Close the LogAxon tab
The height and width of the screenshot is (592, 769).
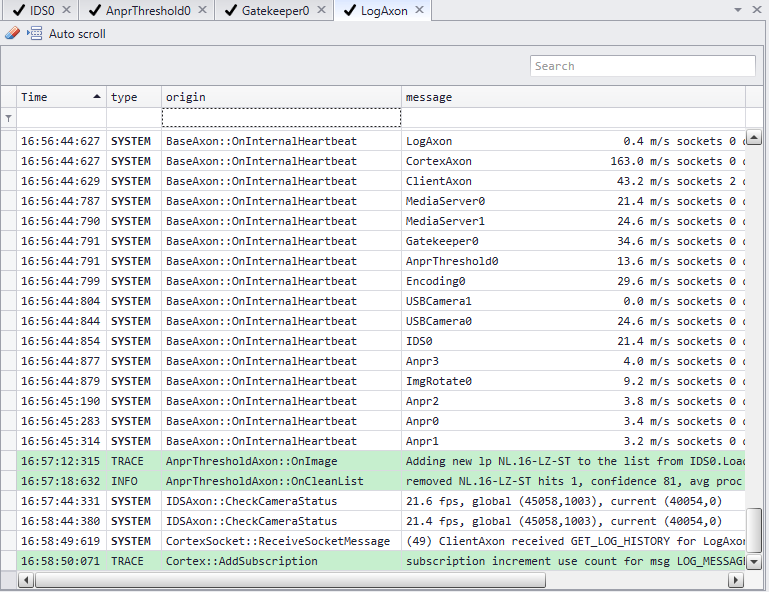pyautogui.click(x=419, y=10)
